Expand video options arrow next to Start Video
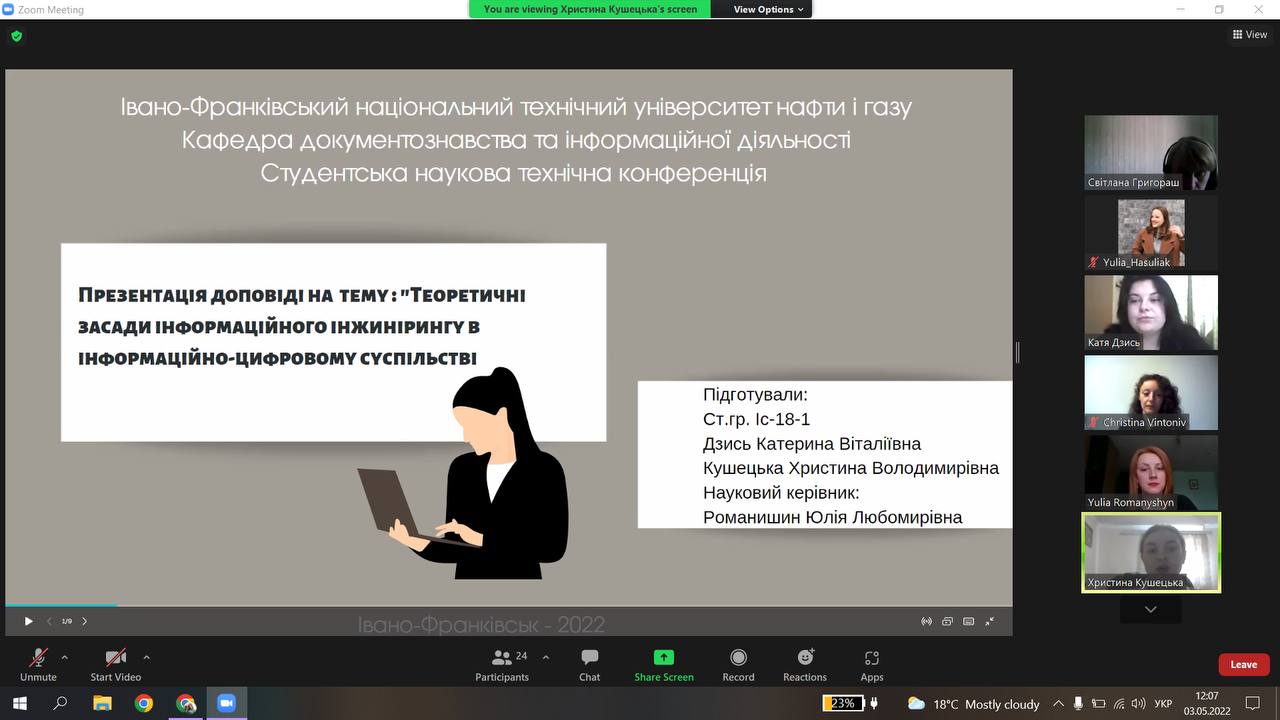This screenshot has width=1280, height=720. pos(147,657)
